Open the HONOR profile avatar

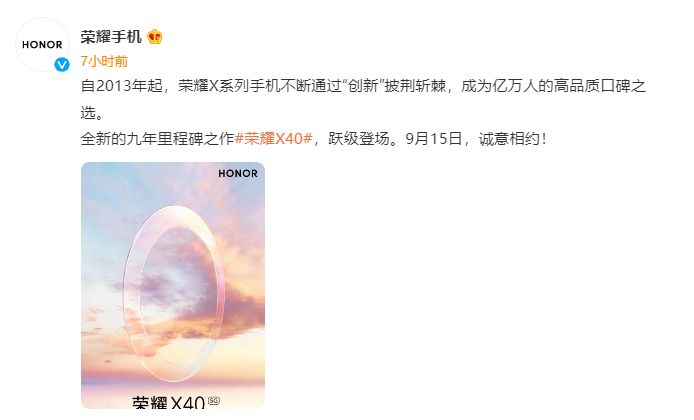pyautogui.click(x=42, y=44)
